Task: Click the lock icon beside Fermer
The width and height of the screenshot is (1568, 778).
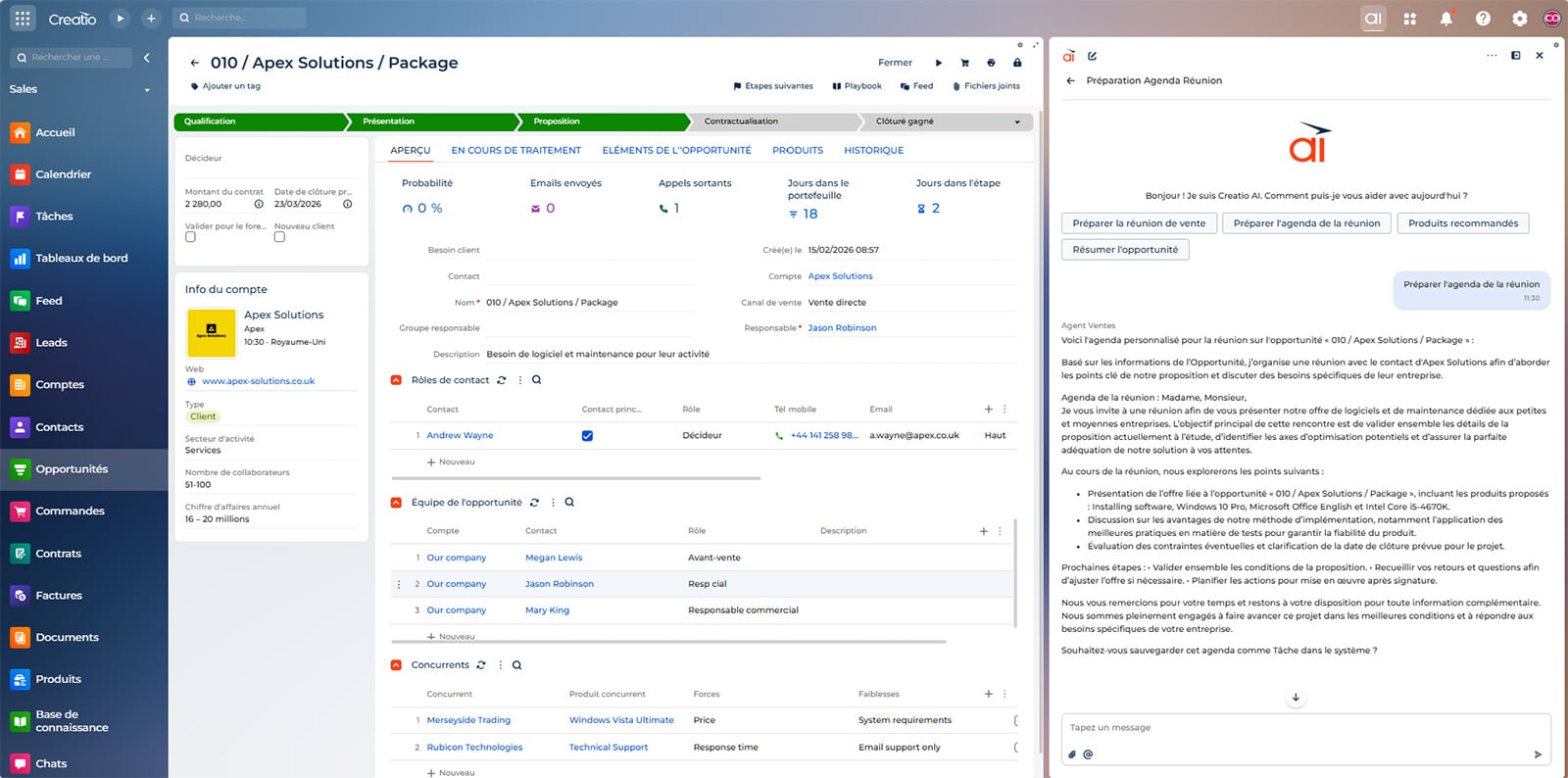Action: click(x=1017, y=63)
